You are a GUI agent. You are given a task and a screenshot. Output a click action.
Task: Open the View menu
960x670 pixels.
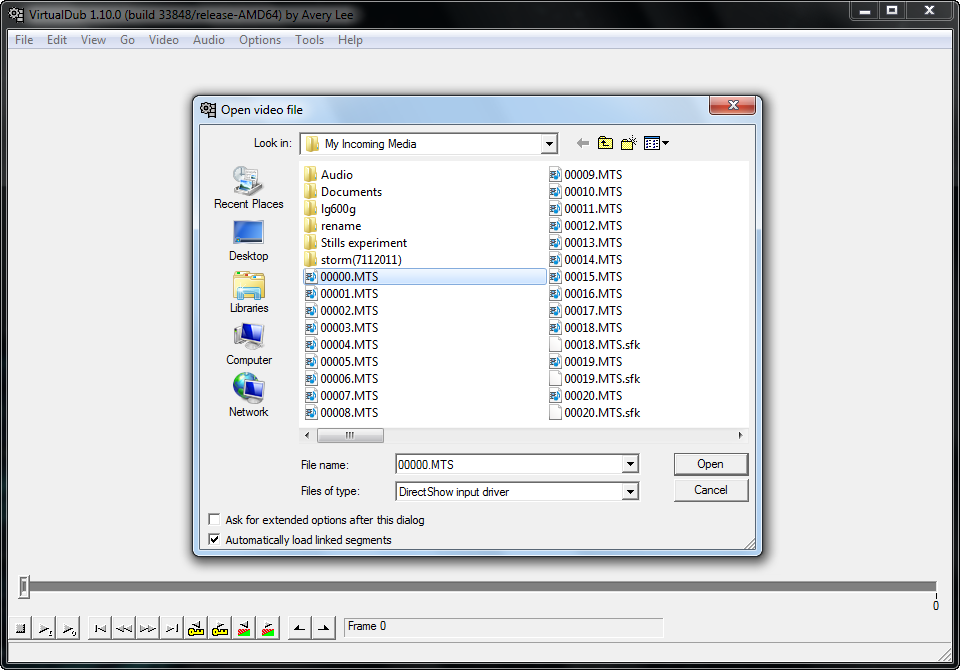click(93, 40)
